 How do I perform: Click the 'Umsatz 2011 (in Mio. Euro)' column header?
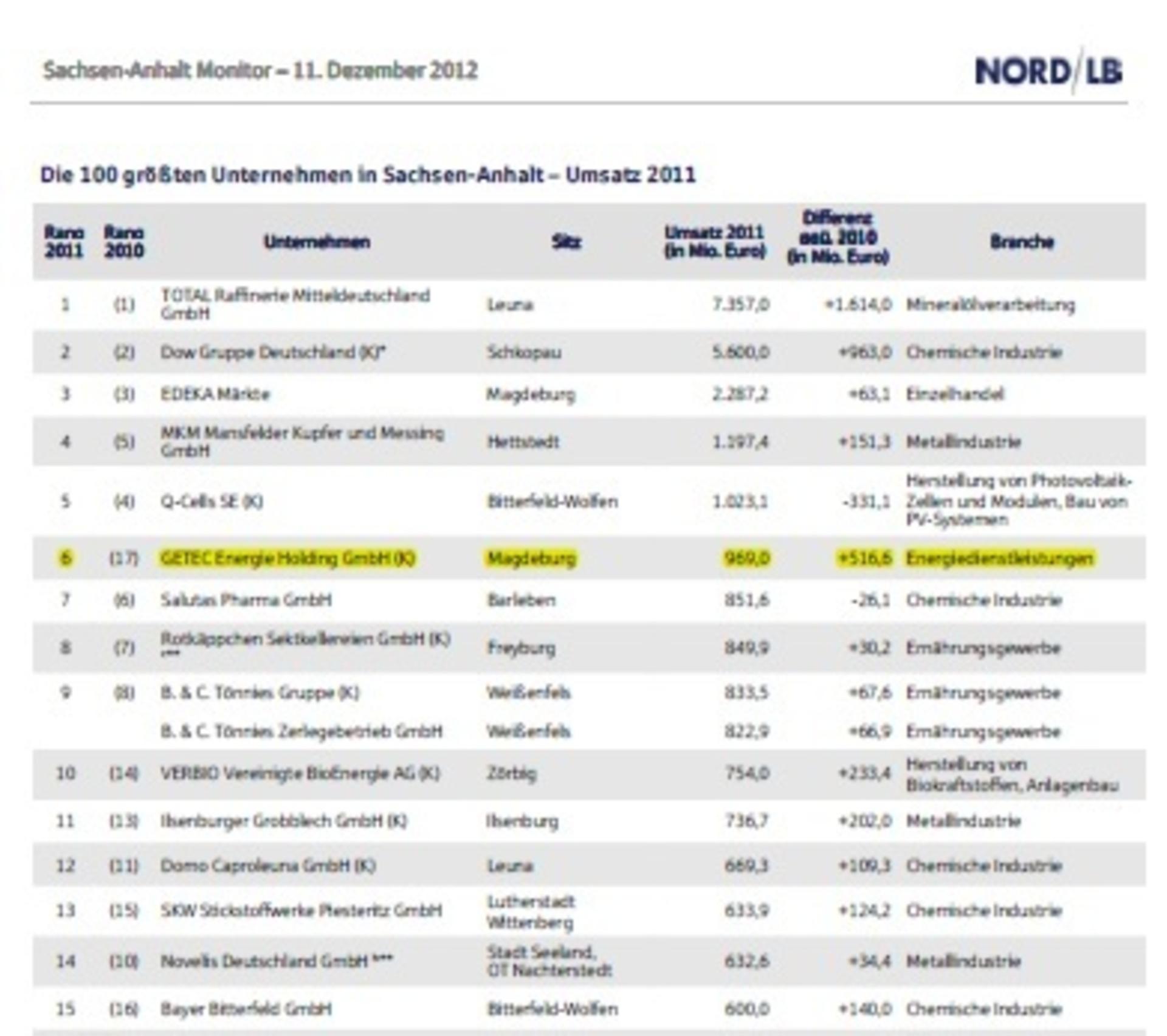(715, 242)
